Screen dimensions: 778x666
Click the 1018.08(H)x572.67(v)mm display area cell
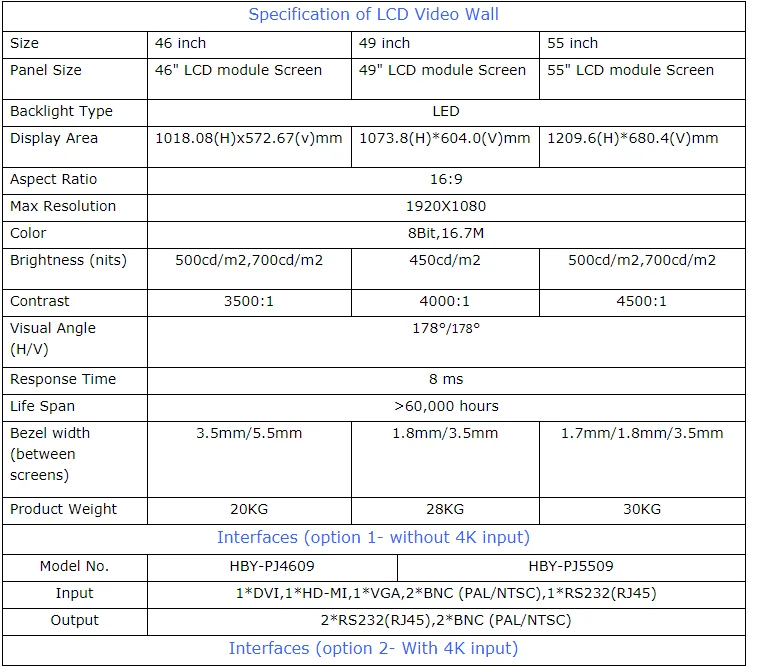[249, 138]
